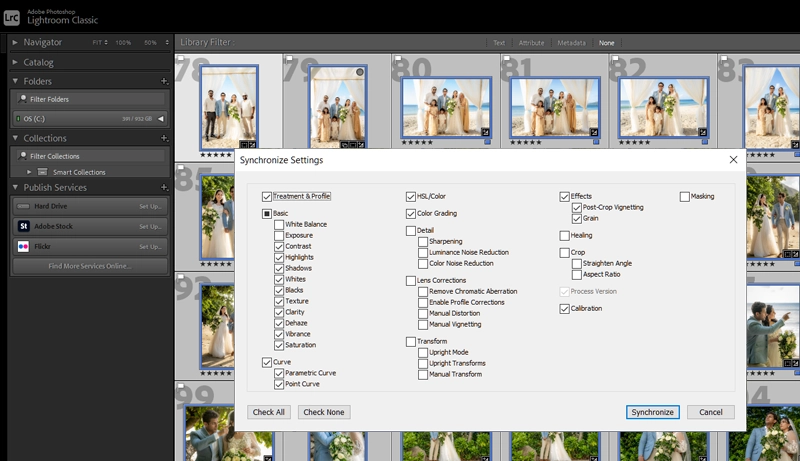Select the Metadata library filter tab
Viewport: 800px width, 461px height.
tap(571, 43)
